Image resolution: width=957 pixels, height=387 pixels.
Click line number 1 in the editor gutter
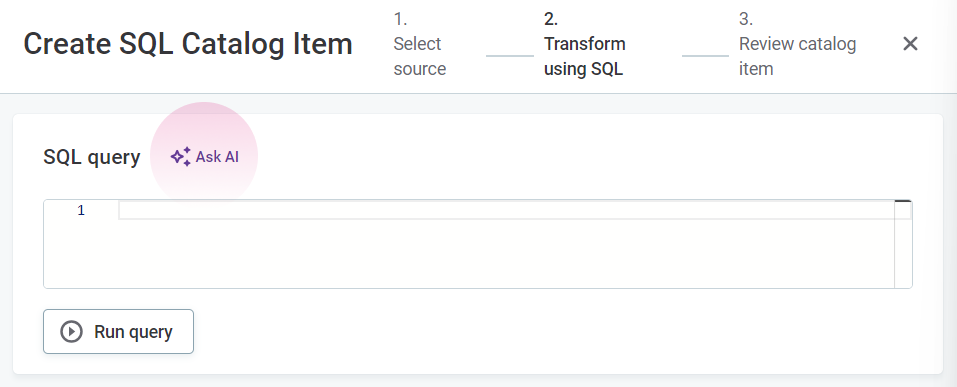pos(81,211)
